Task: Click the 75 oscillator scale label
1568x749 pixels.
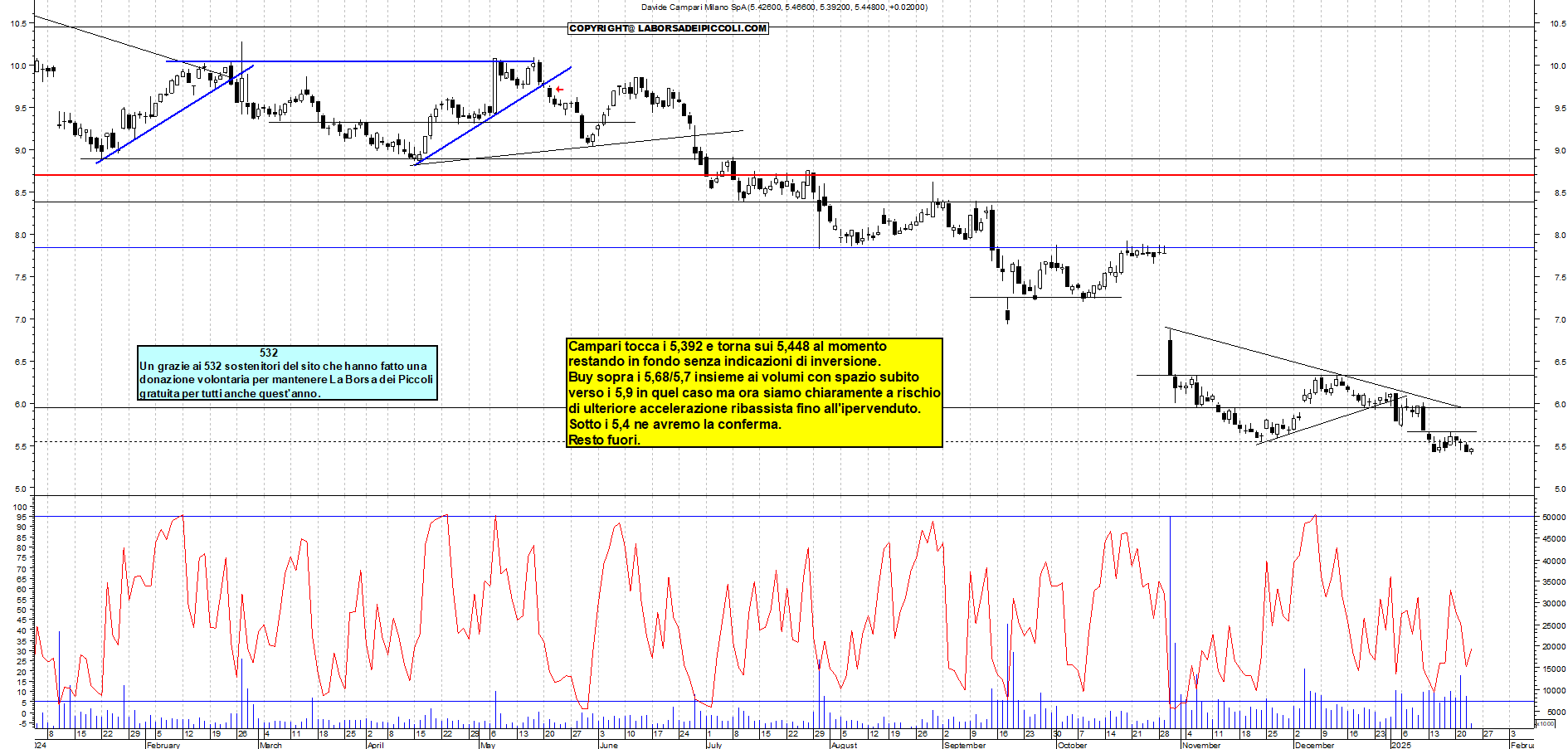Action: pyautogui.click(x=22, y=558)
